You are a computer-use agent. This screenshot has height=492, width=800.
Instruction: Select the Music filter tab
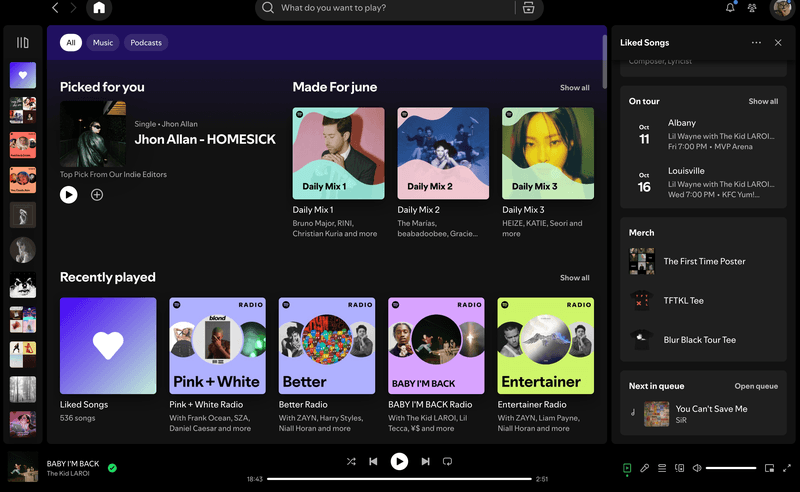pyautogui.click(x=103, y=43)
